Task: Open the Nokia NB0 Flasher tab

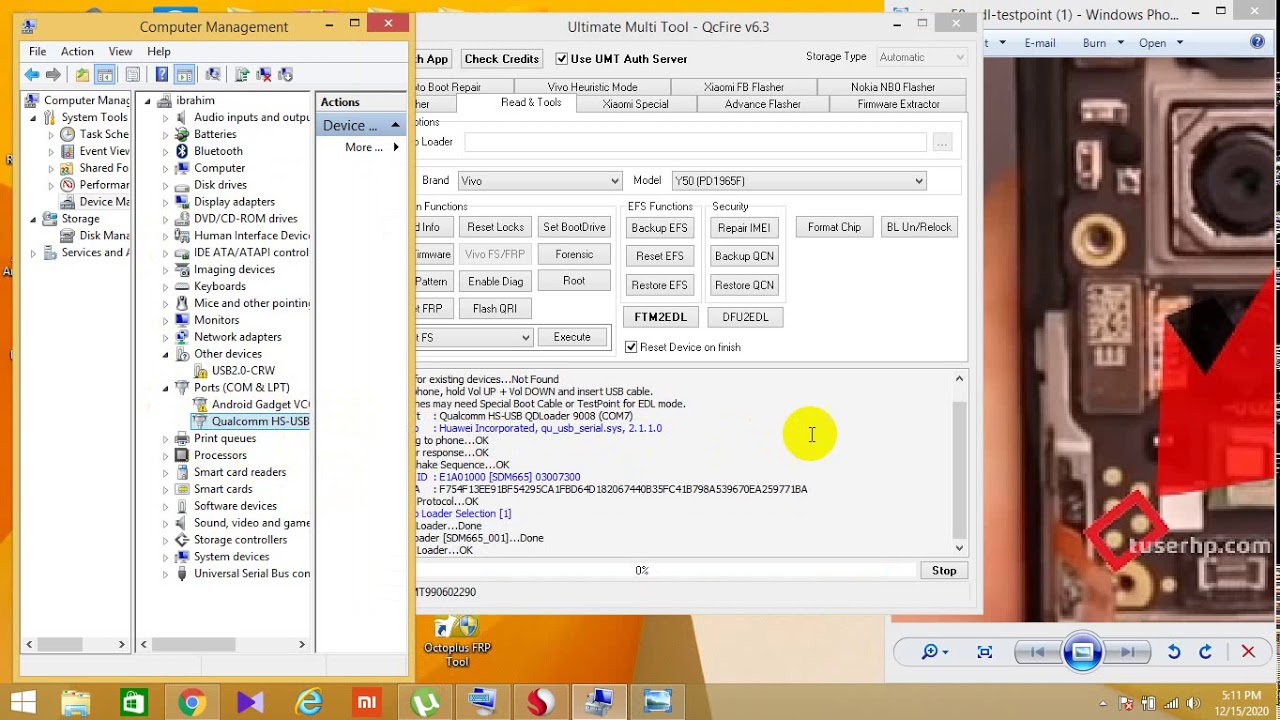Action: [x=893, y=87]
